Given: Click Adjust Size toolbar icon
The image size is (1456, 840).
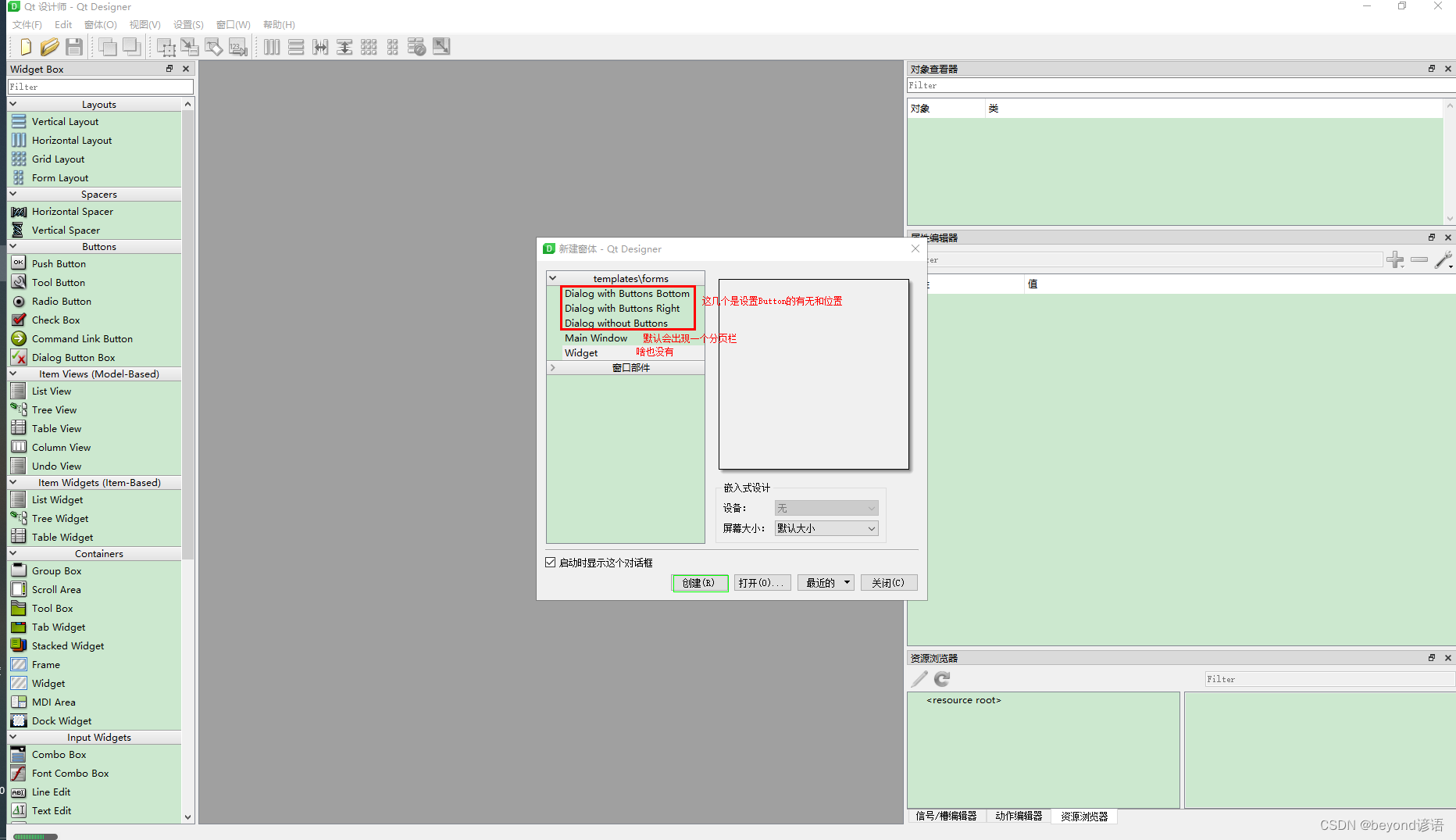Looking at the screenshot, I should coord(441,47).
